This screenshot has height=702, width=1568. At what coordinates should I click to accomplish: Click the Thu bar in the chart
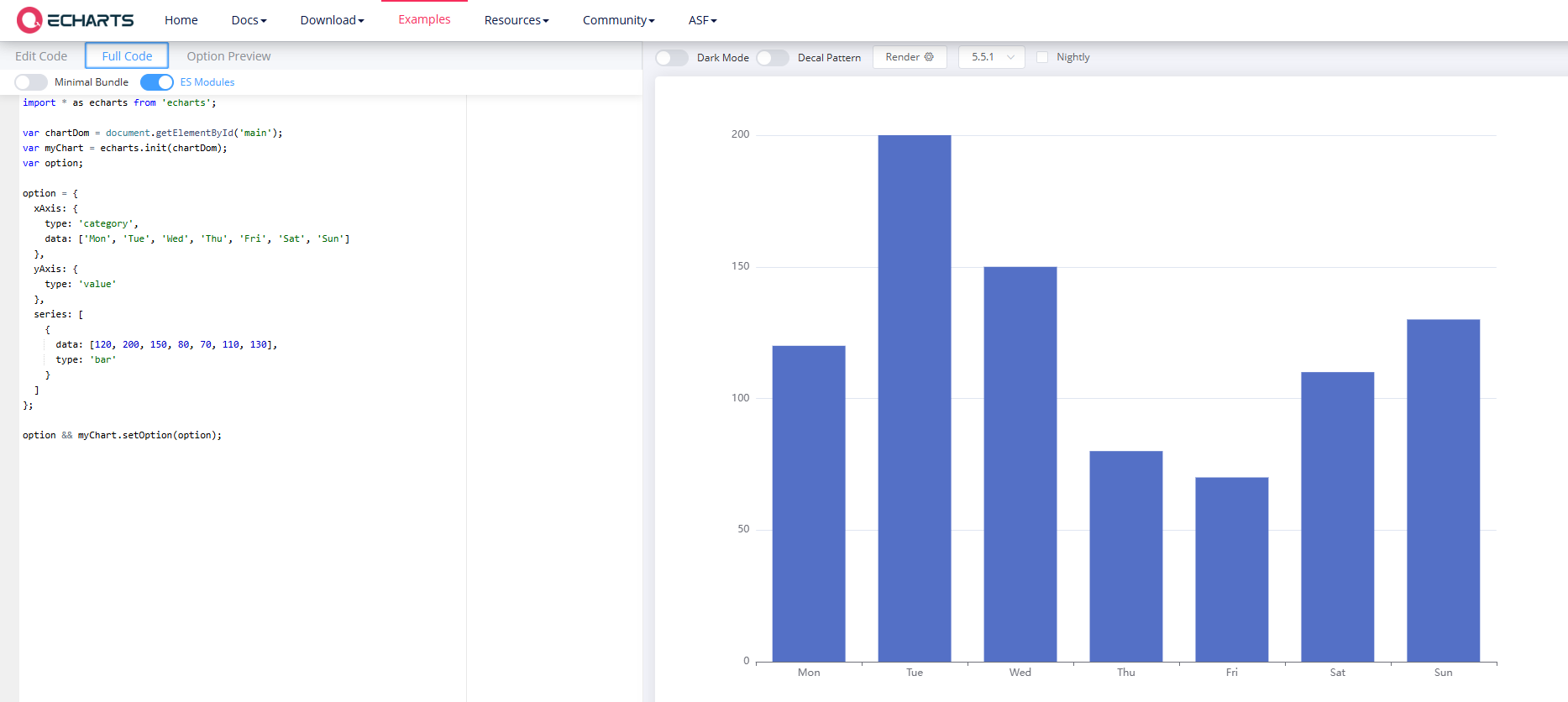pyautogui.click(x=1126, y=556)
